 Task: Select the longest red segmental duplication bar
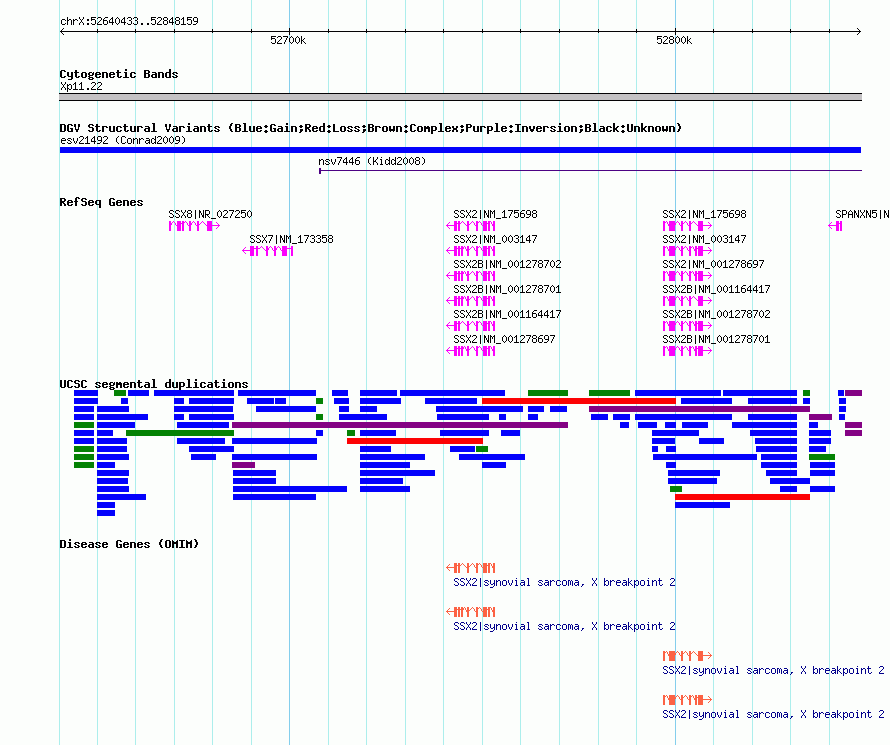(x=579, y=401)
